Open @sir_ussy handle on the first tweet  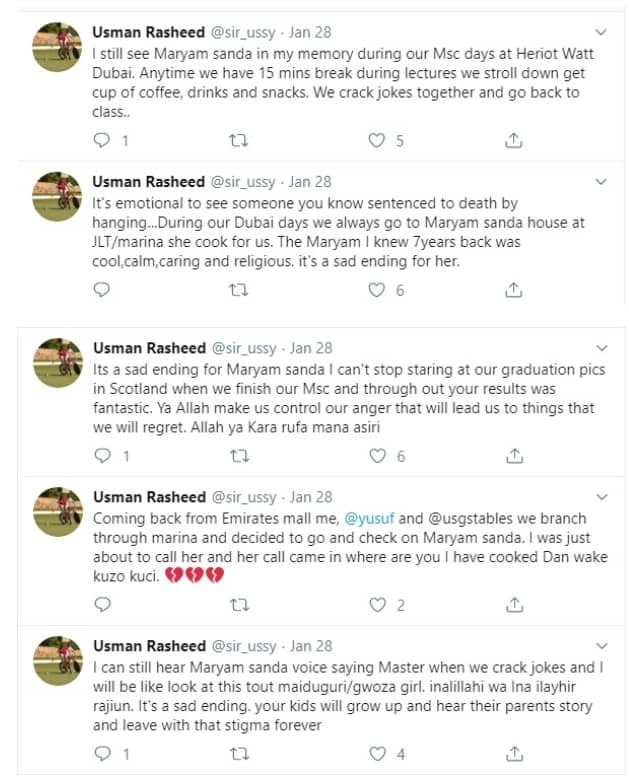point(242,33)
